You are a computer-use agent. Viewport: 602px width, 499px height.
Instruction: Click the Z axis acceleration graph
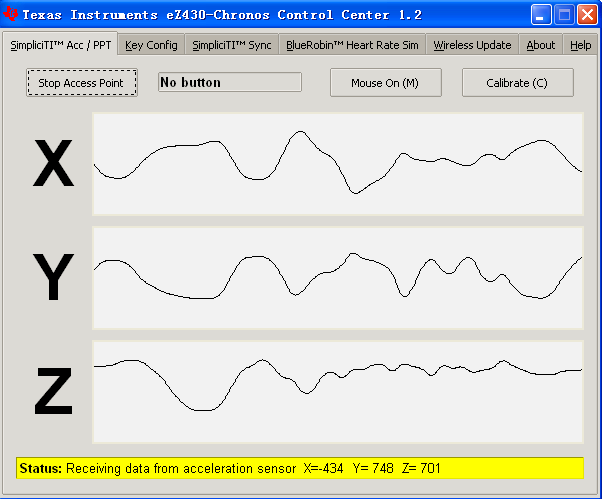pyautogui.click(x=338, y=392)
